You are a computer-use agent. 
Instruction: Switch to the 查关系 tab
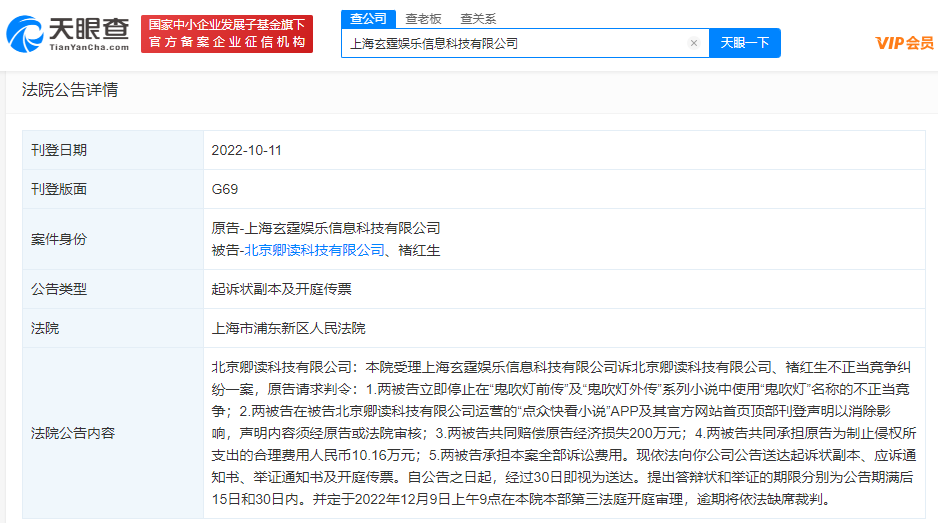[x=478, y=19]
